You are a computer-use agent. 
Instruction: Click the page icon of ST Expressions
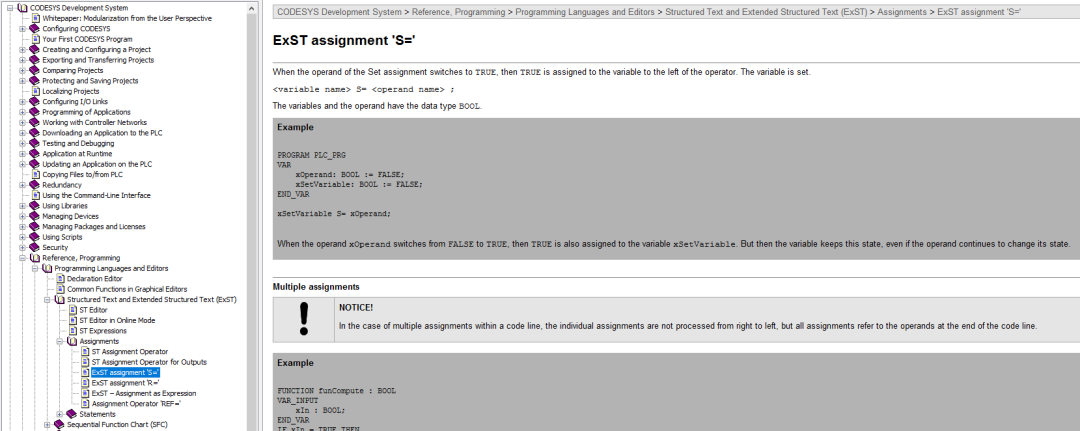coord(73,330)
